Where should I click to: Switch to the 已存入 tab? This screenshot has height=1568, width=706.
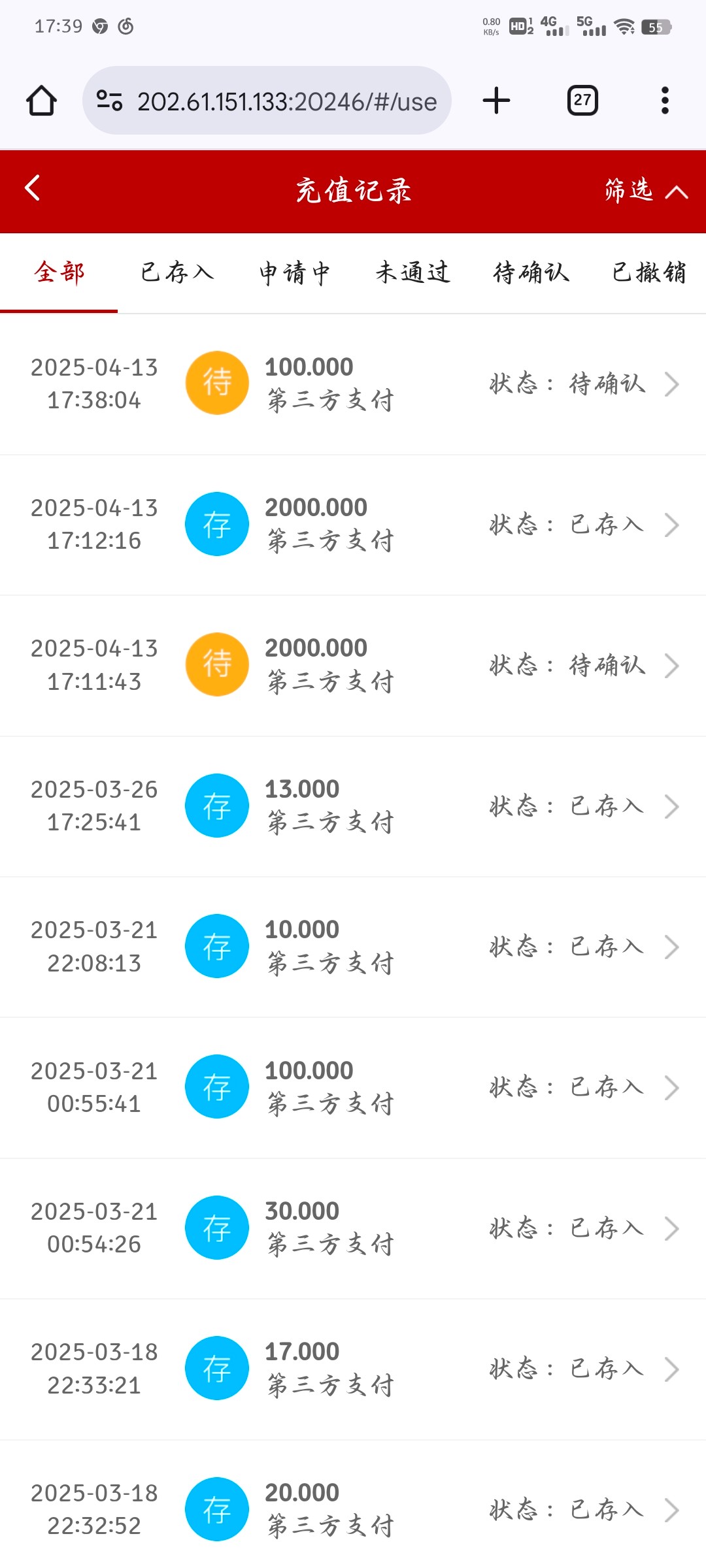(x=177, y=272)
